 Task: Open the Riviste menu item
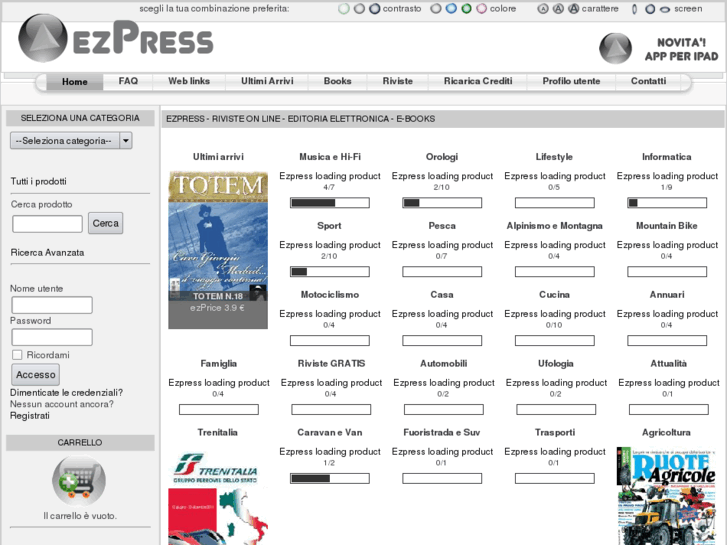[x=398, y=81]
